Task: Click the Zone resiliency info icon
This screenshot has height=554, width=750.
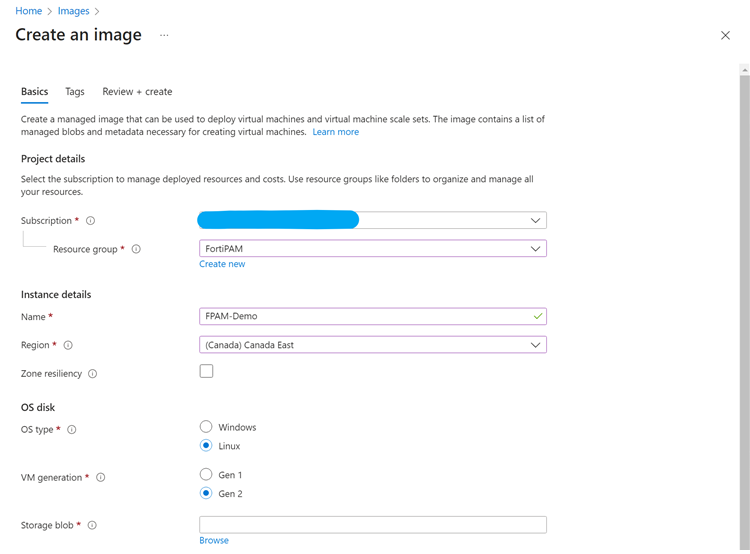Action: point(92,374)
